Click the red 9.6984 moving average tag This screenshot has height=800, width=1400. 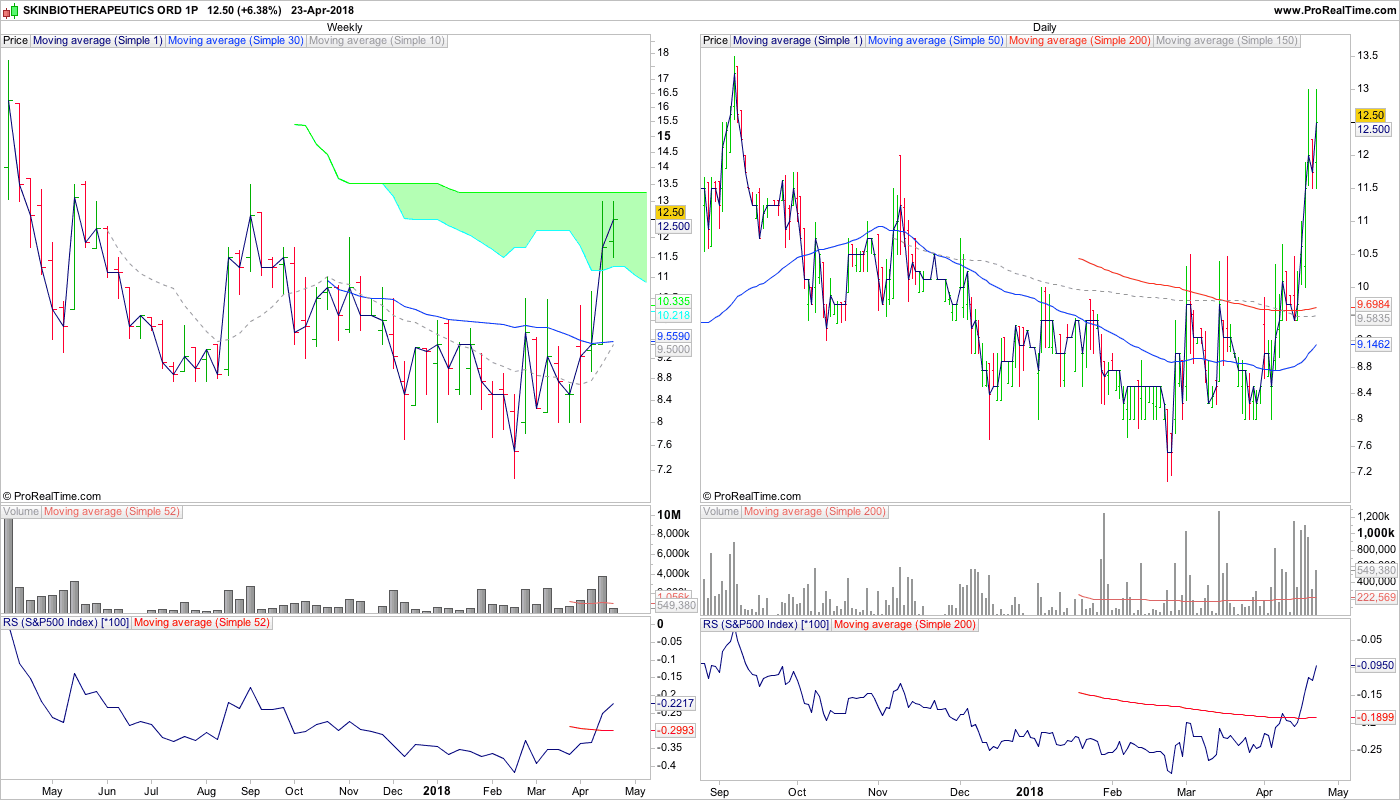coord(1373,303)
